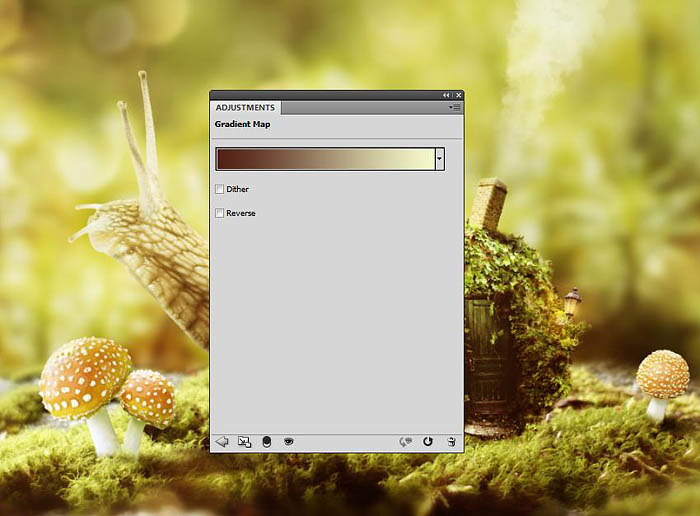Enable the Dither checkbox

[219, 189]
